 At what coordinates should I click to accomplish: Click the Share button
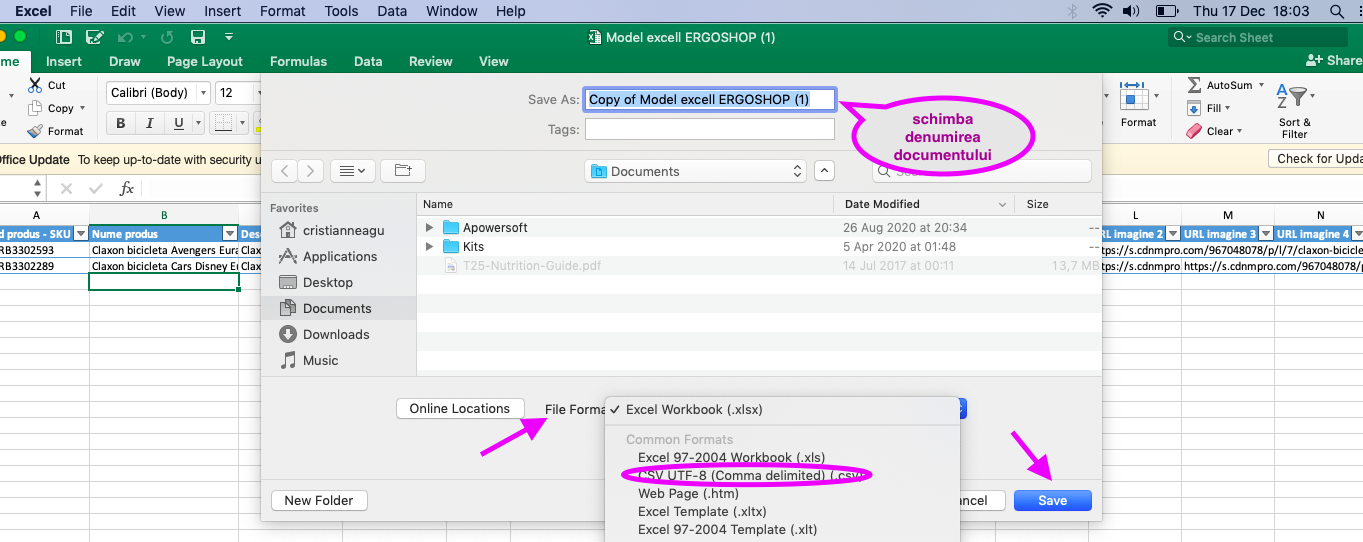(1335, 60)
